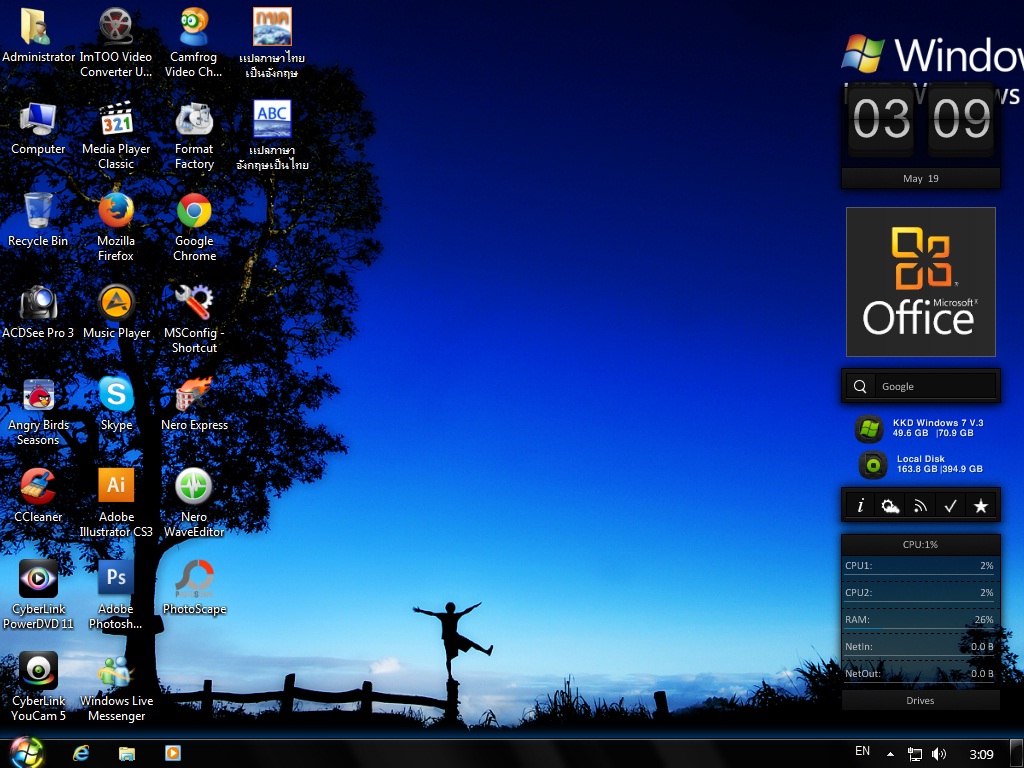Open Format Factory shortcut
1024x768 pixels.
coord(193,120)
